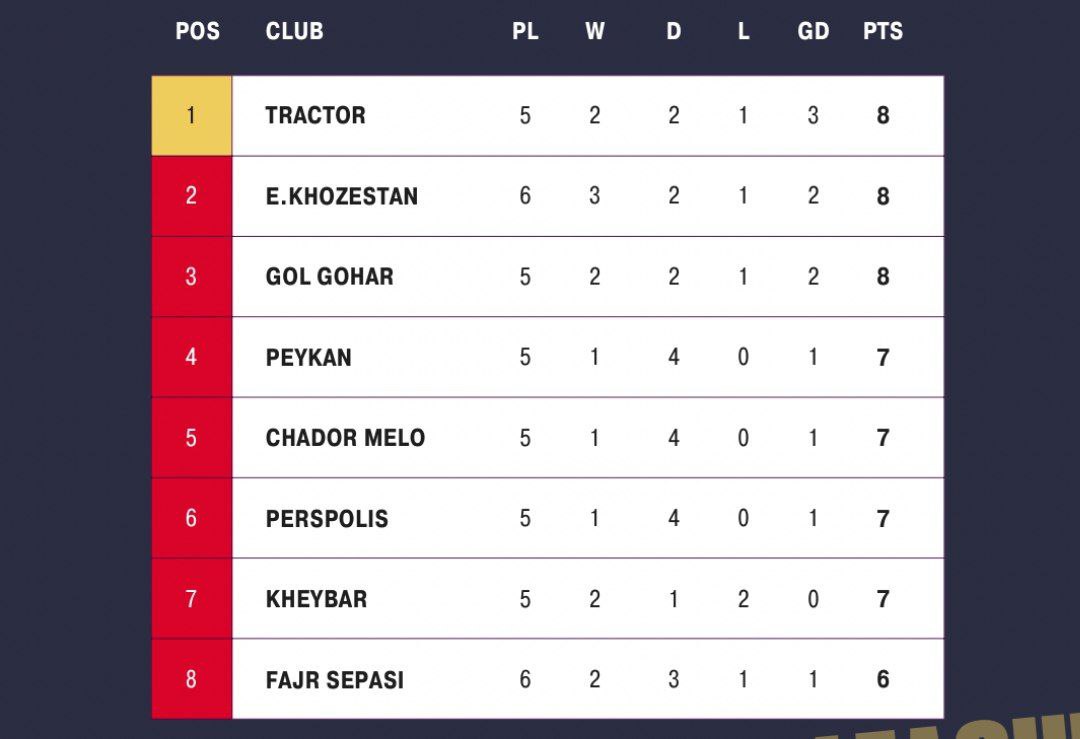Viewport: 1080px width, 739px height.
Task: Click the L column header
Action: [743, 31]
